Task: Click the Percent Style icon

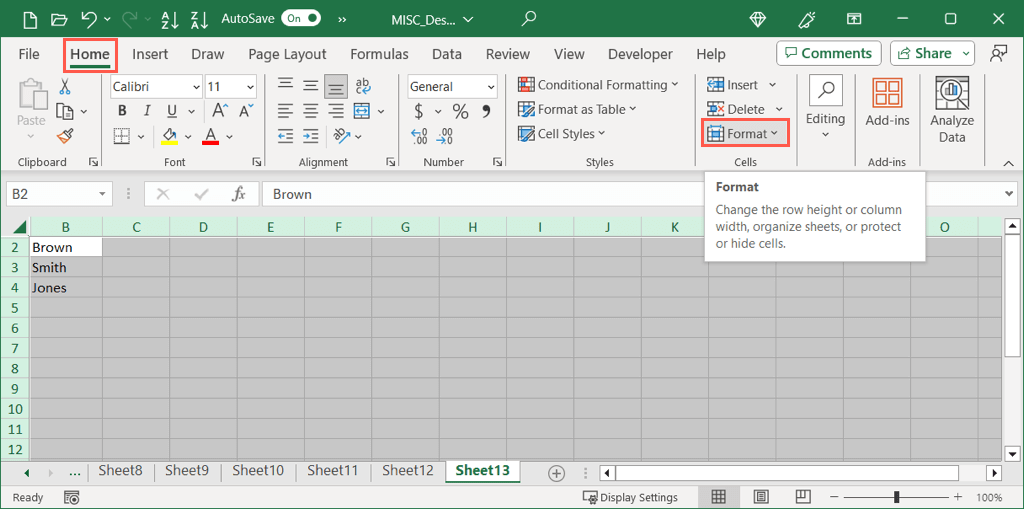Action: [460, 111]
